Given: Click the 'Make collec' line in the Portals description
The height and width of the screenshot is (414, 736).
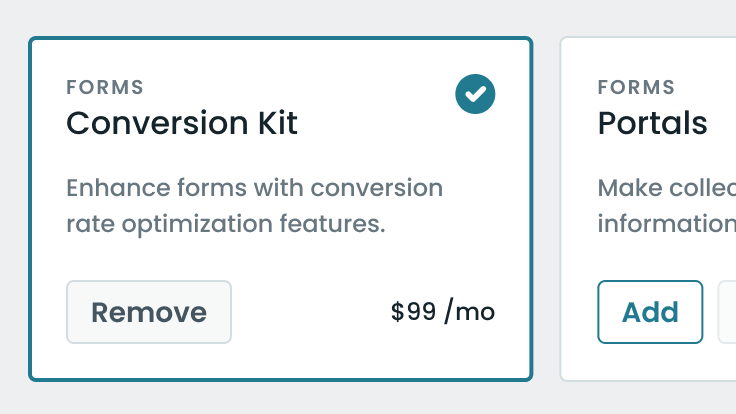Looking at the screenshot, I should 667,188.
